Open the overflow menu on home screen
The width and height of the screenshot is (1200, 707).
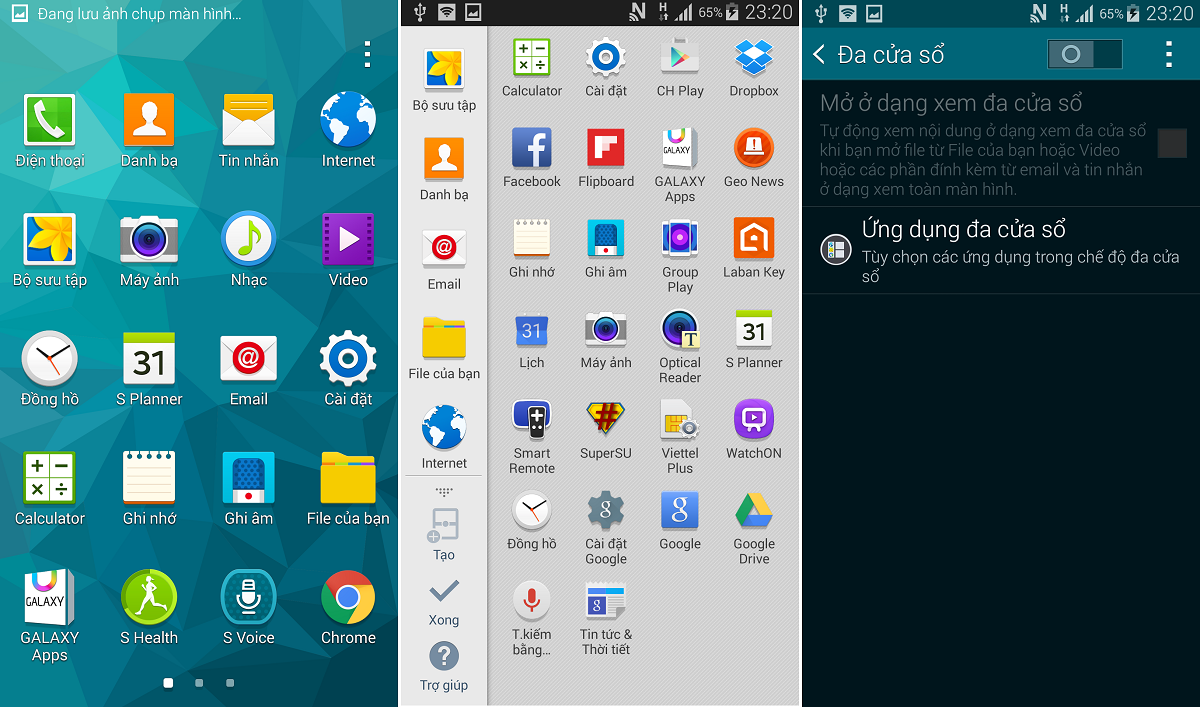(x=368, y=54)
